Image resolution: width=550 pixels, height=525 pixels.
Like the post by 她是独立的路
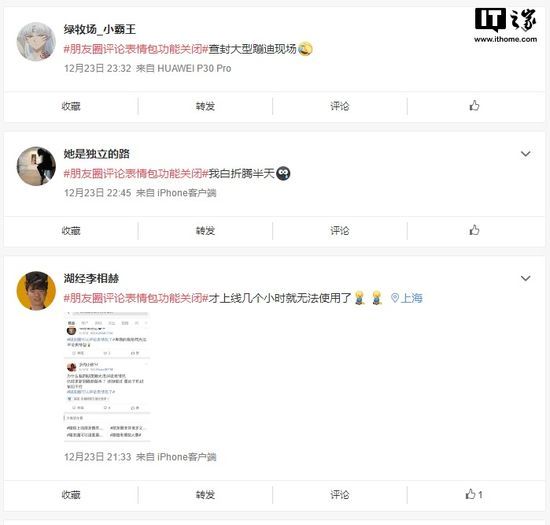(474, 230)
